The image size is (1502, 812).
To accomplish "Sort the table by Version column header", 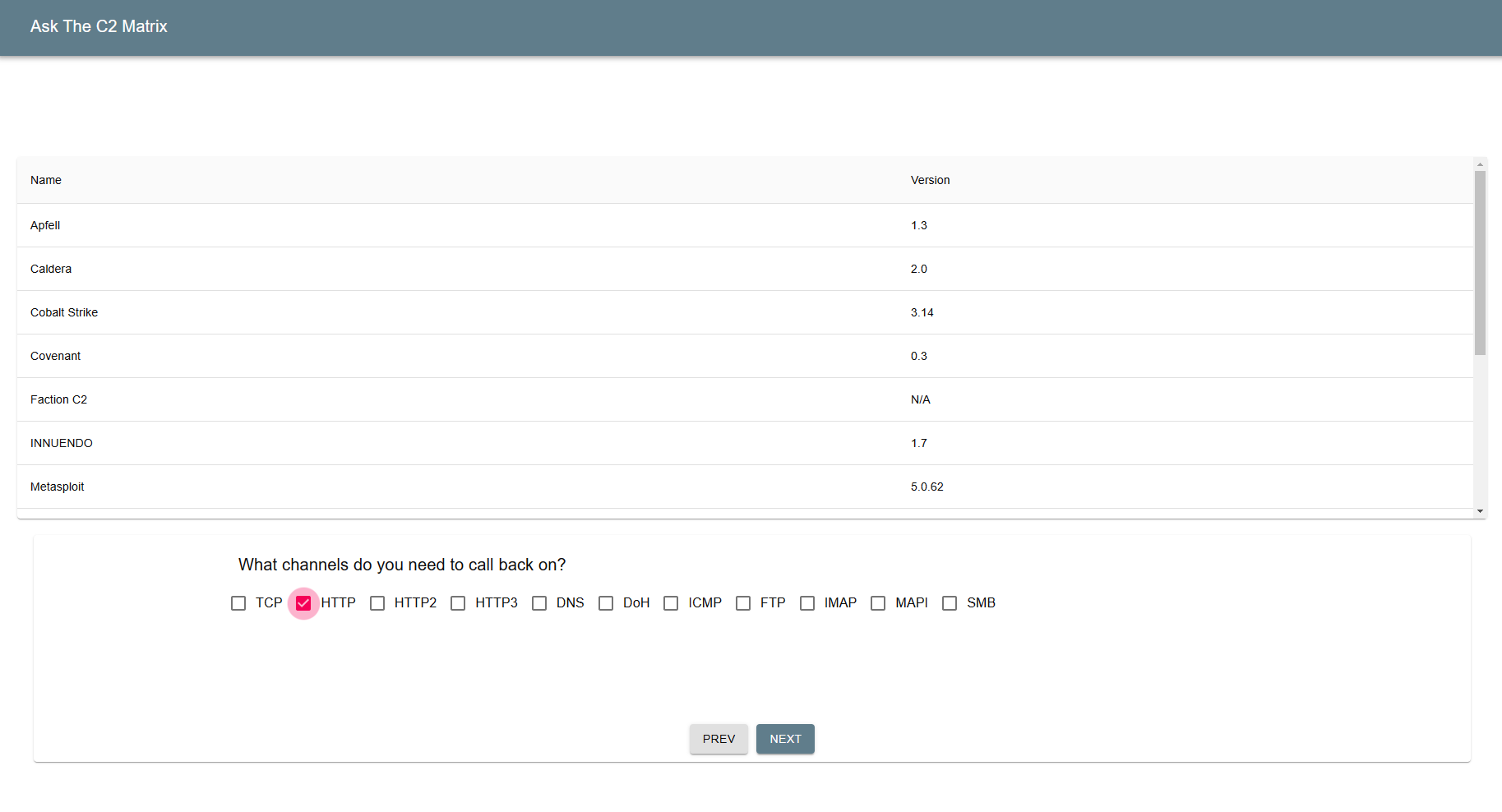I will pos(930,180).
